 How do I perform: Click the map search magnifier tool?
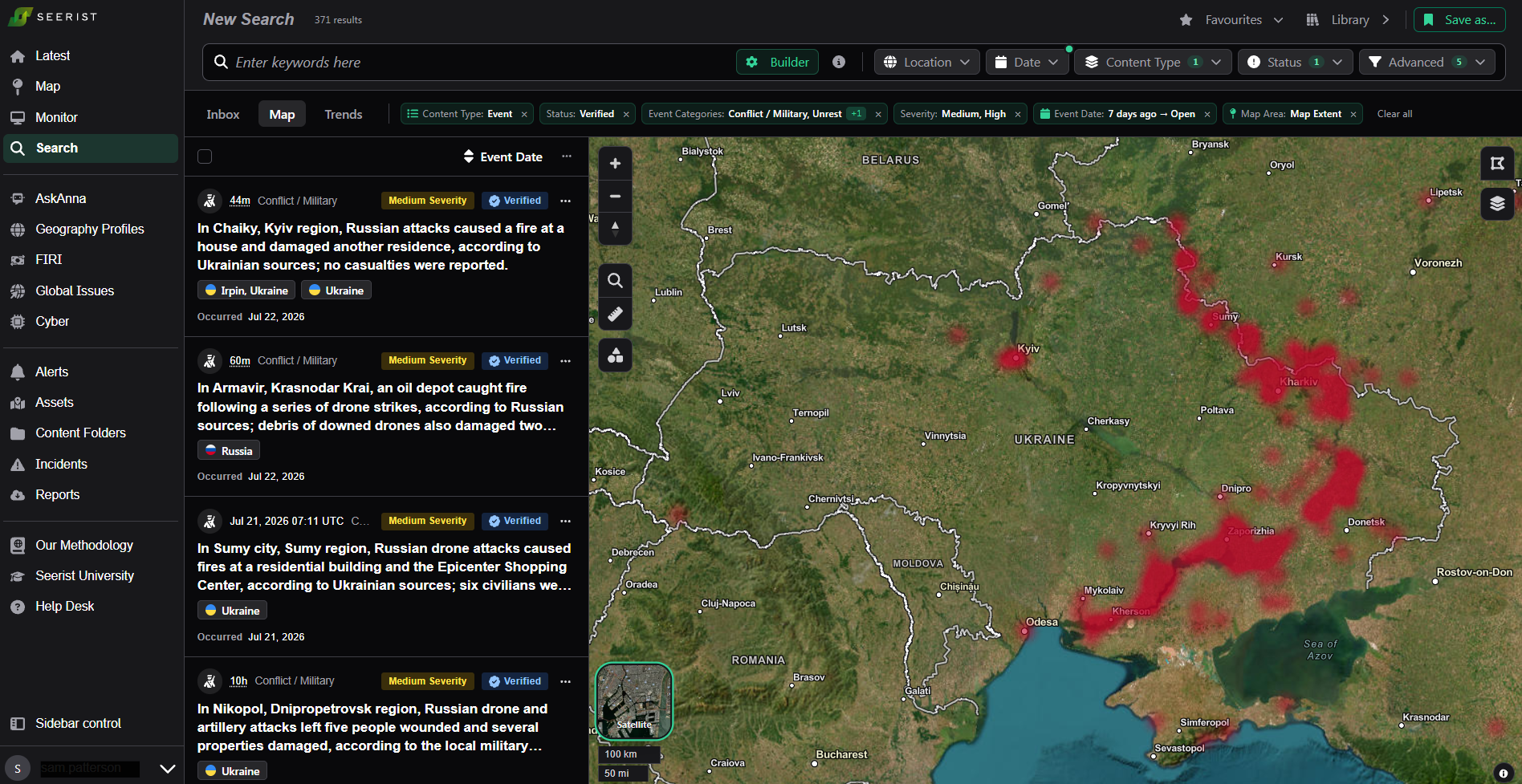click(x=615, y=280)
